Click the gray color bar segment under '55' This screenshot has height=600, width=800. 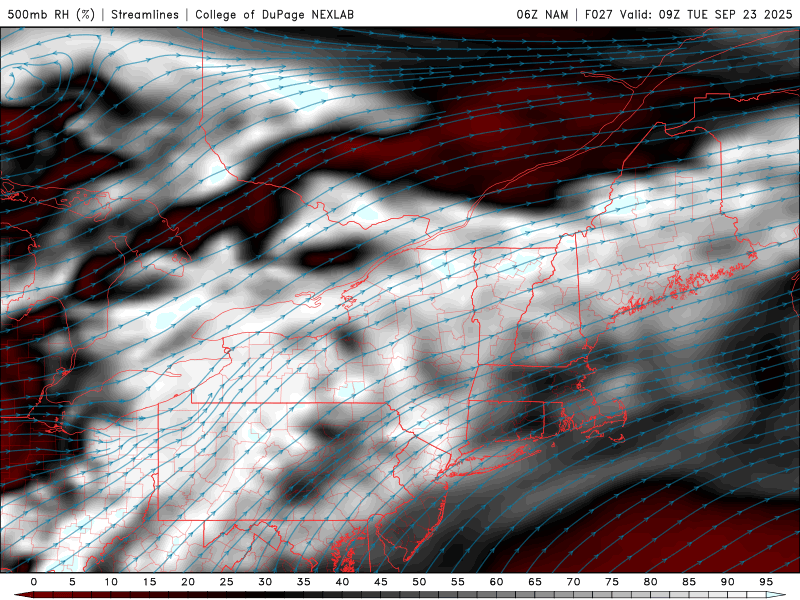(458, 595)
